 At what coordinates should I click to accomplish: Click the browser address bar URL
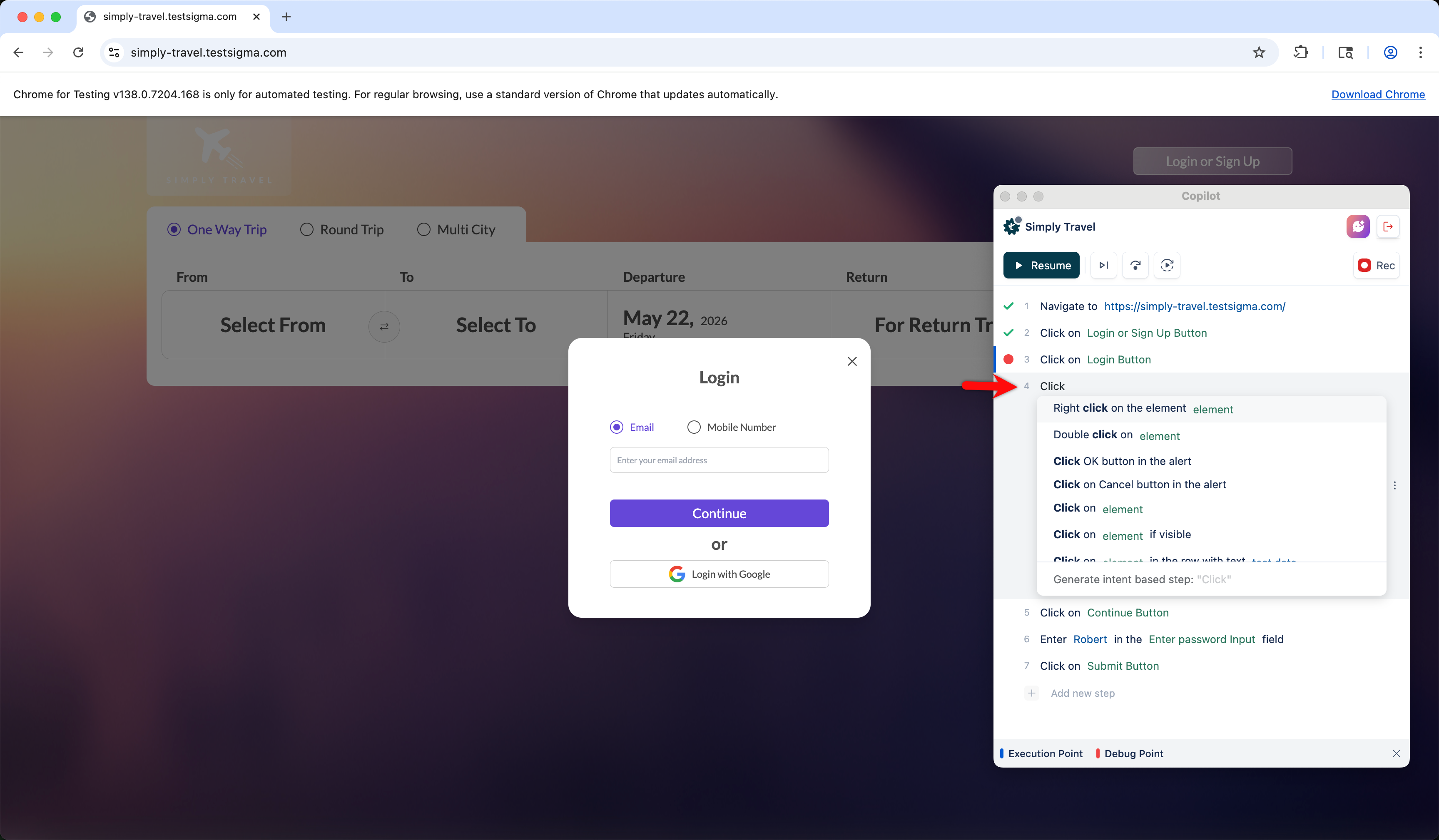209,52
